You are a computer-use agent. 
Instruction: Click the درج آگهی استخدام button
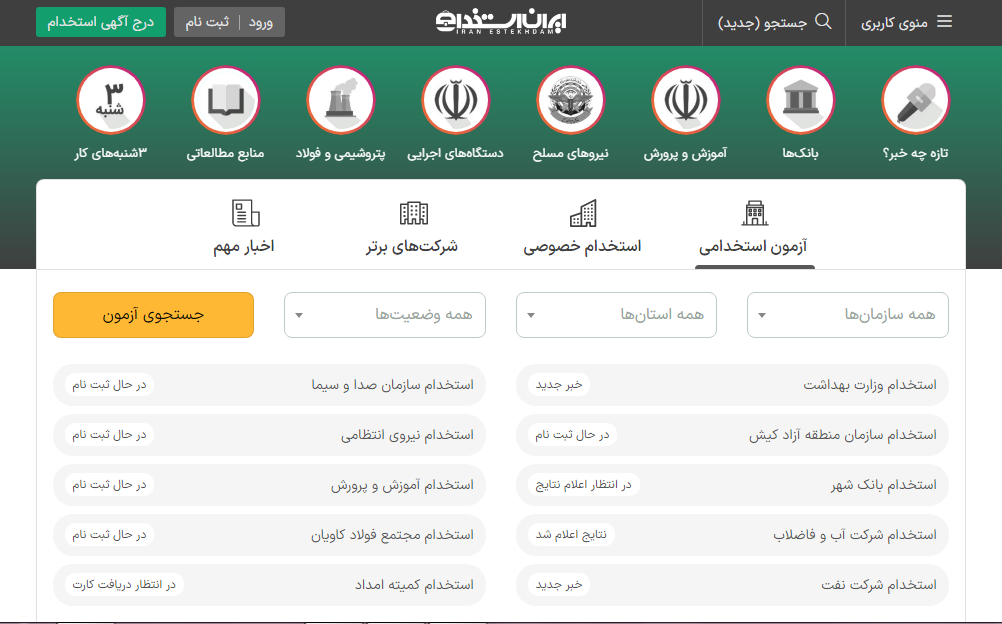(x=101, y=22)
